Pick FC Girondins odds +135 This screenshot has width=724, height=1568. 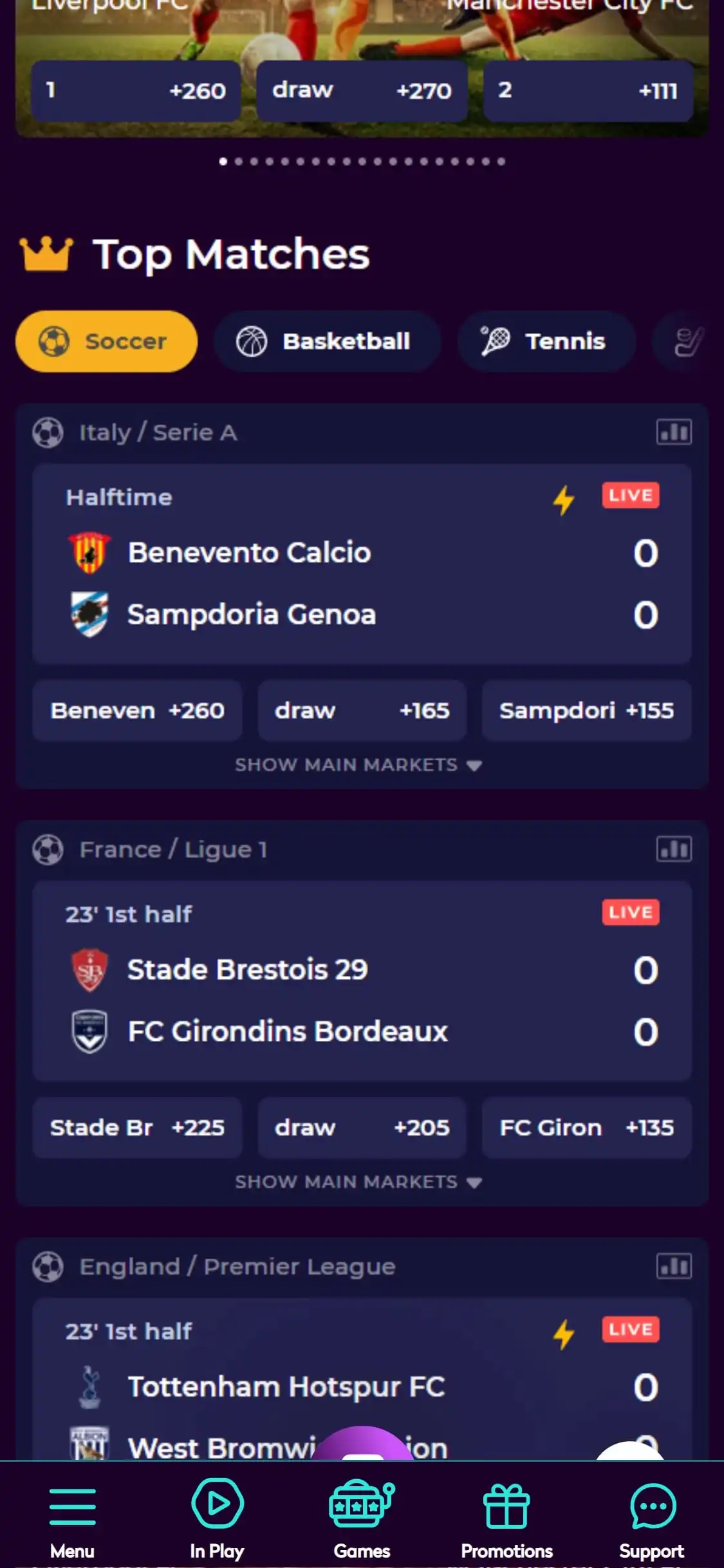coord(586,1128)
